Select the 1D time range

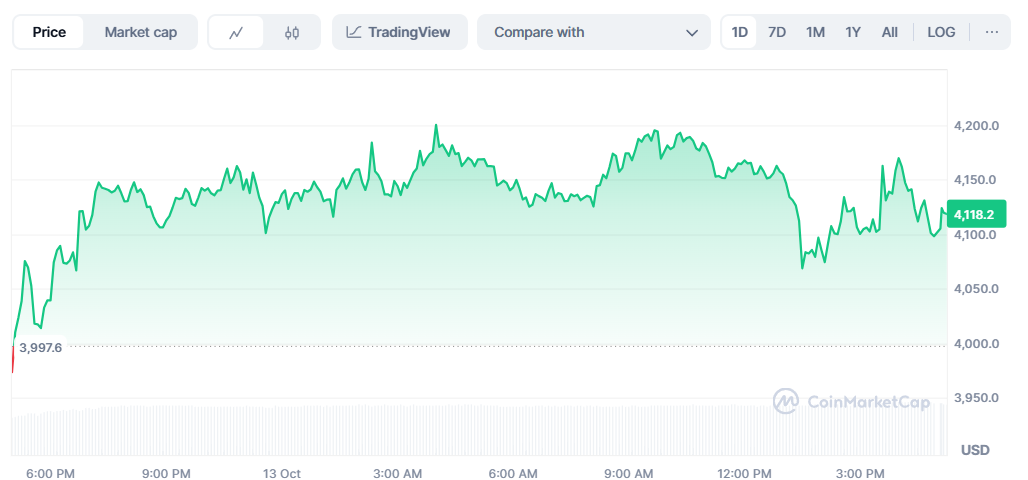[740, 32]
